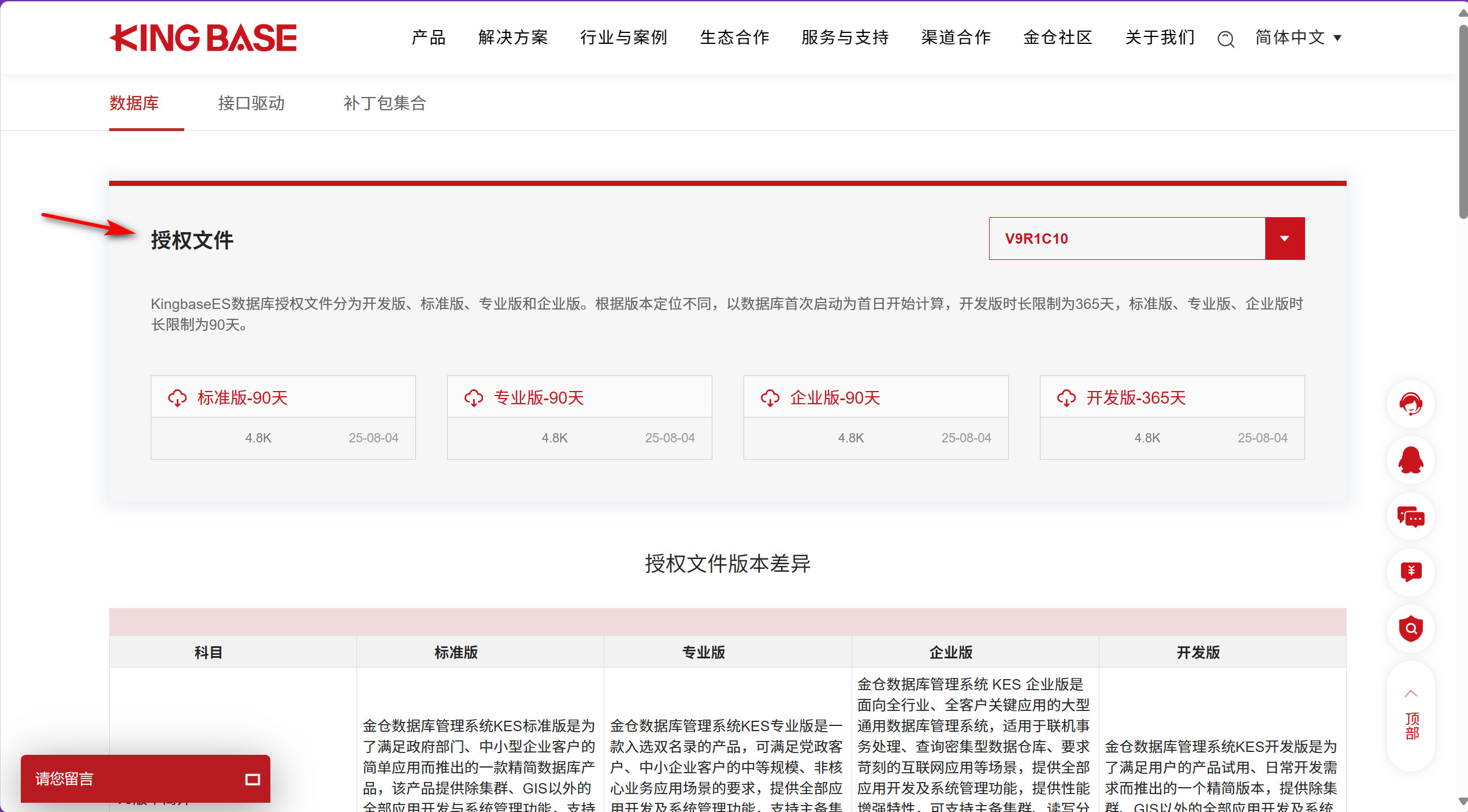Download the 企业版-90天 license file
Viewport: 1468px width, 812px height.
click(835, 398)
